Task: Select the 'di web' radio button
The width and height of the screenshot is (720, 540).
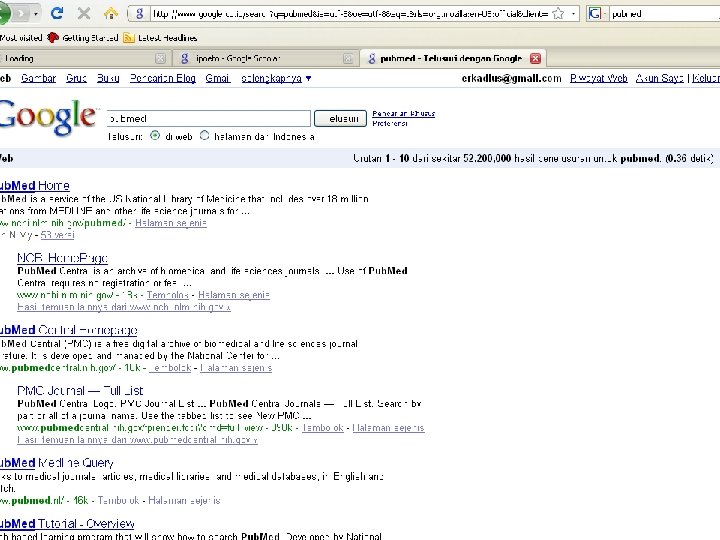Action: click(x=155, y=136)
